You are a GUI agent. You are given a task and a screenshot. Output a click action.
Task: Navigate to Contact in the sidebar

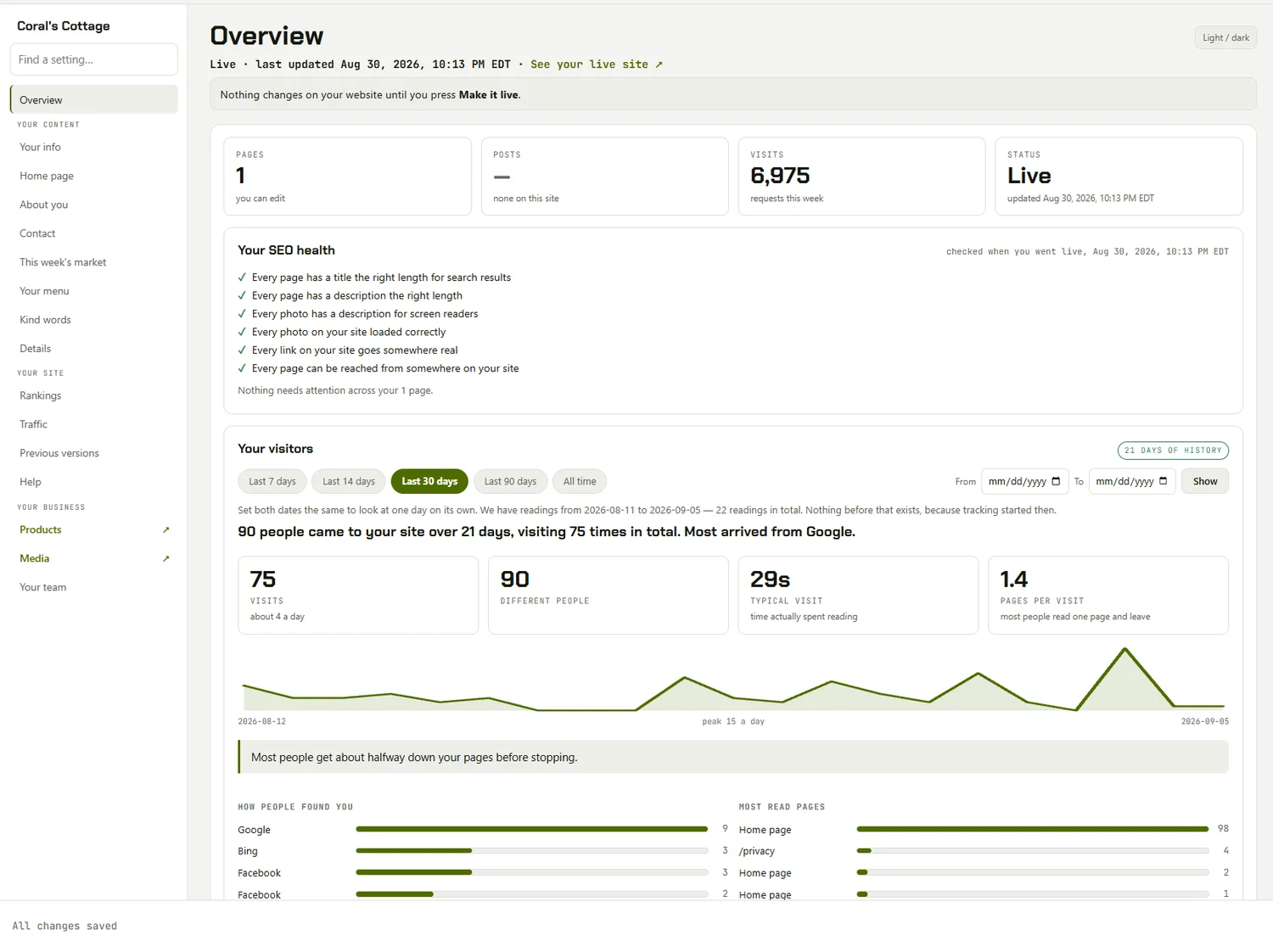coord(94,233)
